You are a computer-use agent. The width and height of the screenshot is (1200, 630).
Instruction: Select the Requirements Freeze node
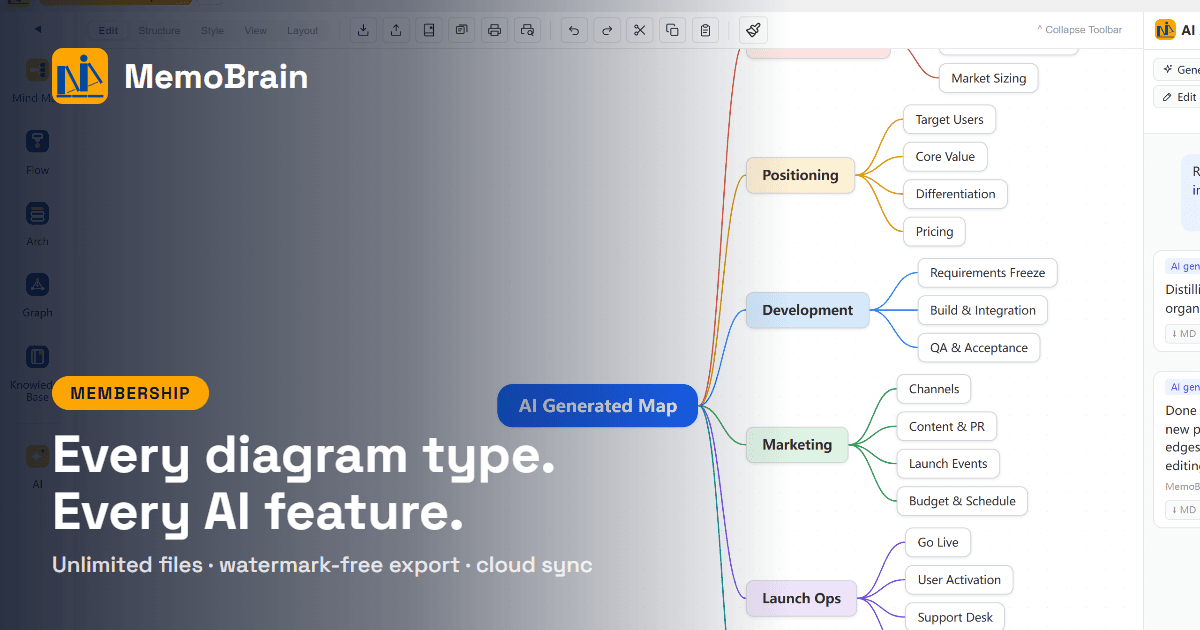[x=987, y=273]
